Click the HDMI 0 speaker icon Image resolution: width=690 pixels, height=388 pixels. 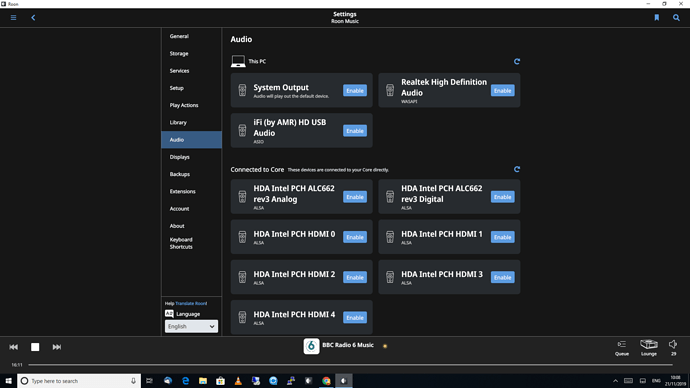pyautogui.click(x=242, y=237)
